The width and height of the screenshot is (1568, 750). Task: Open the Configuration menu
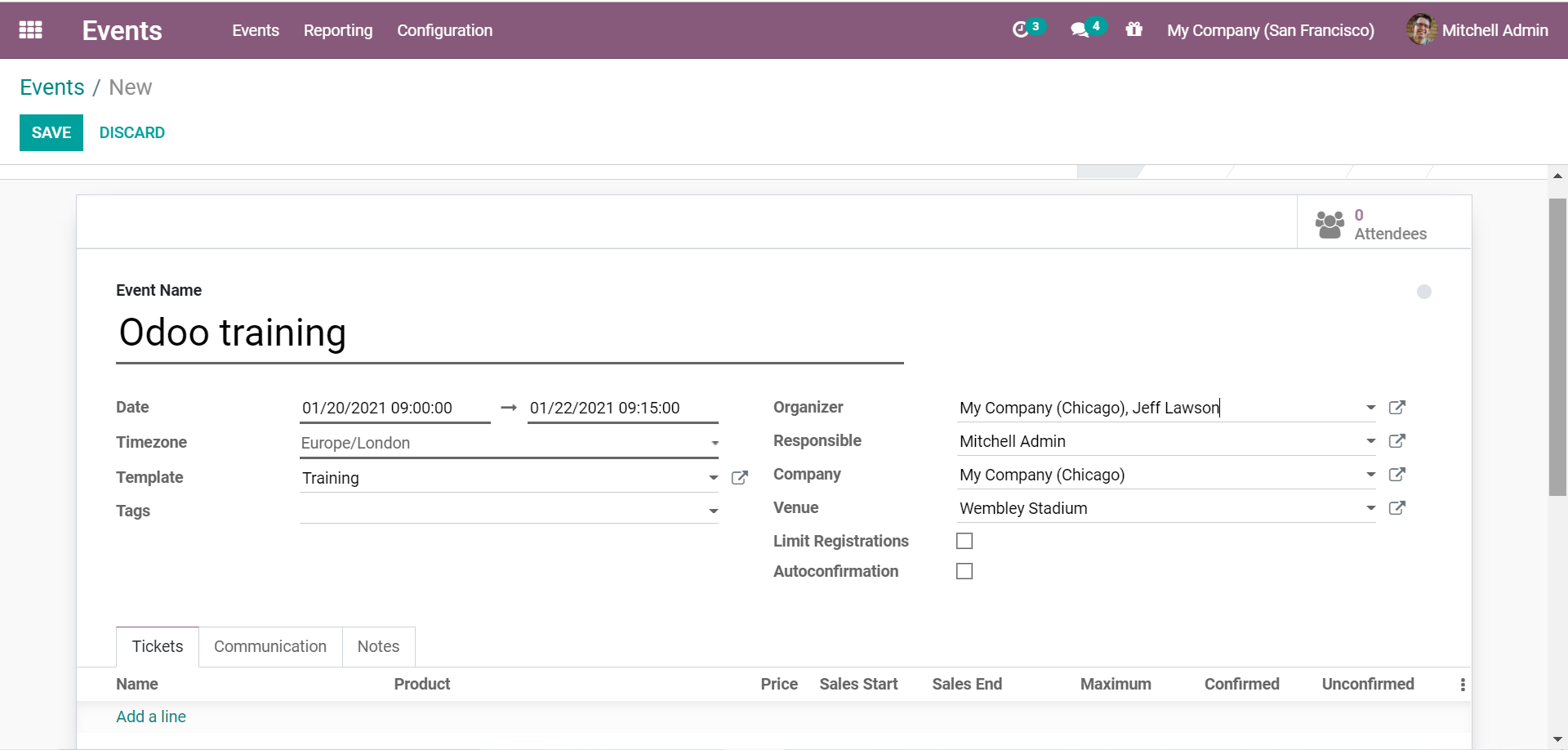pos(445,30)
